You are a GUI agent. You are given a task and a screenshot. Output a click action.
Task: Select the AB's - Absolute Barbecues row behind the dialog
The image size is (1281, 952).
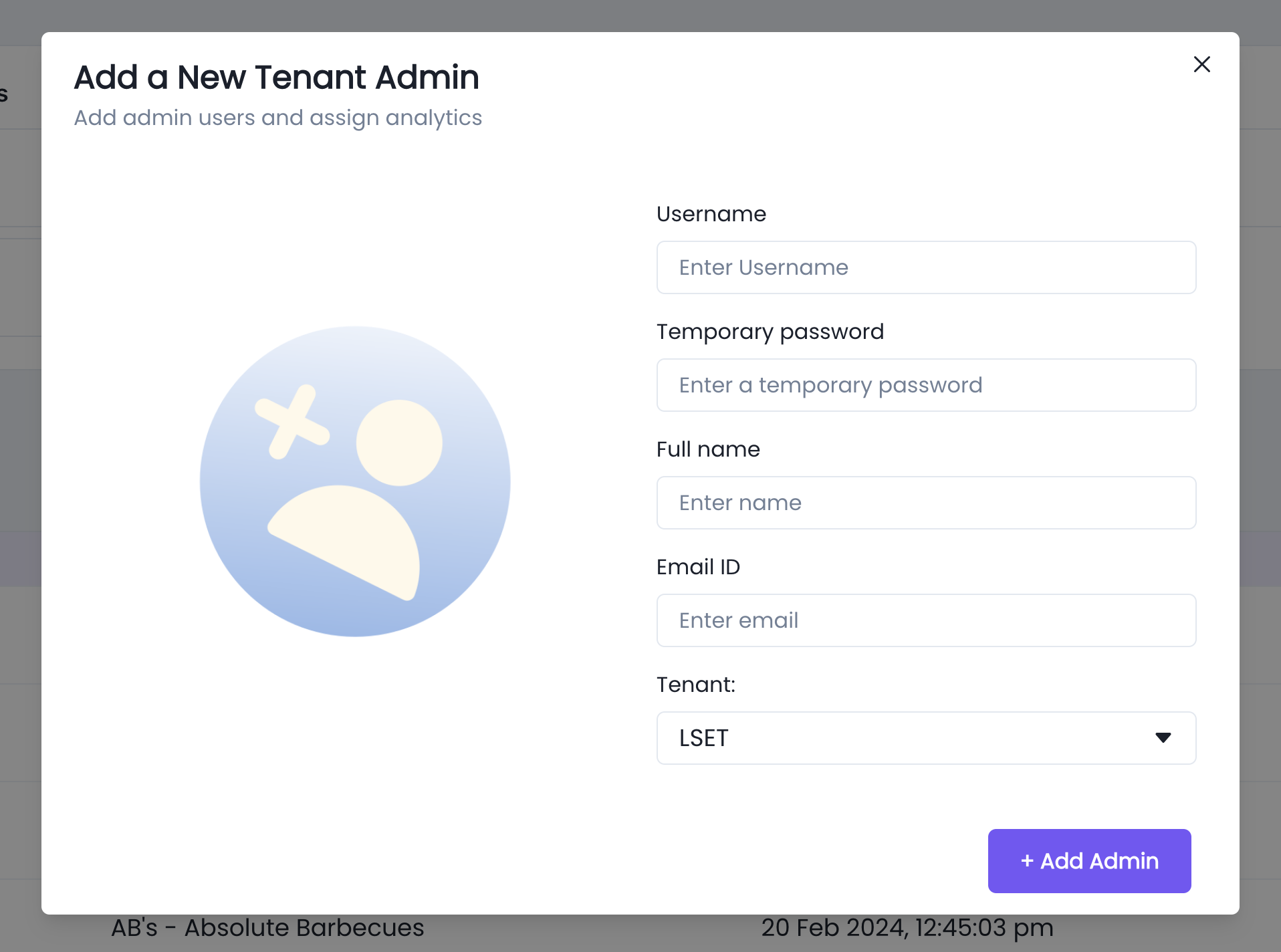[267, 928]
